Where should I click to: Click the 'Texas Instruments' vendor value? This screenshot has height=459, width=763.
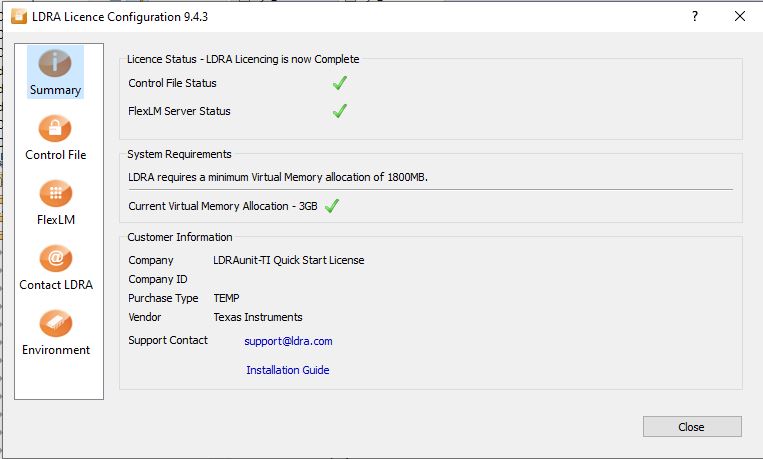click(x=258, y=317)
